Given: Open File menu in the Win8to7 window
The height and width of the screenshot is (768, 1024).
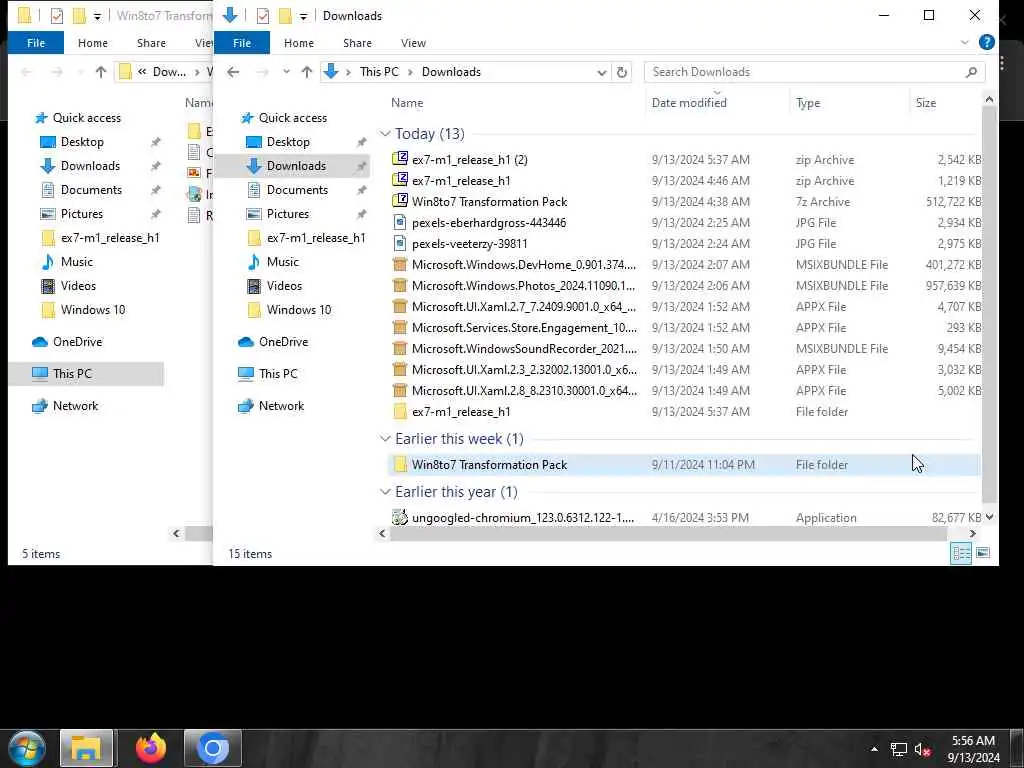Looking at the screenshot, I should click(x=36, y=43).
